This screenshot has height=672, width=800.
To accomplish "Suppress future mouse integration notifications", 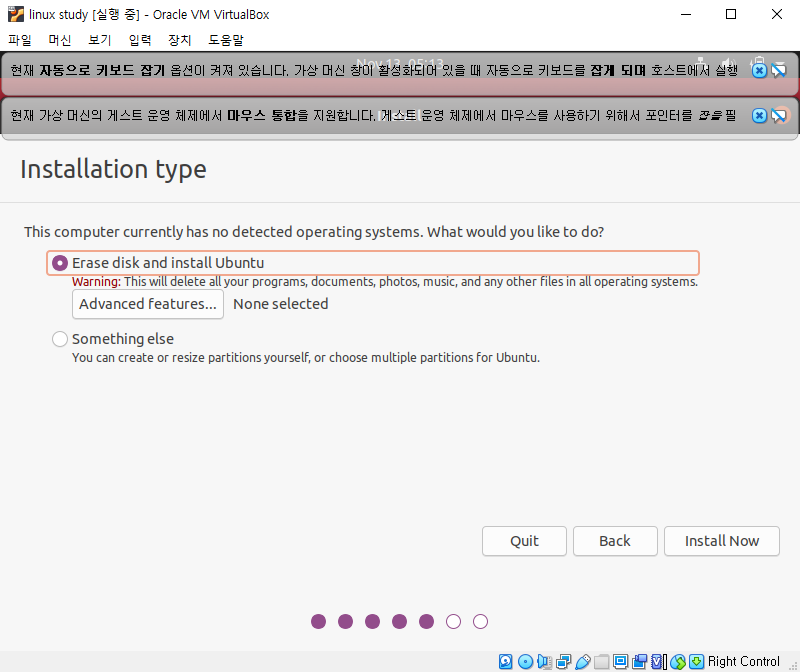I will (x=779, y=116).
